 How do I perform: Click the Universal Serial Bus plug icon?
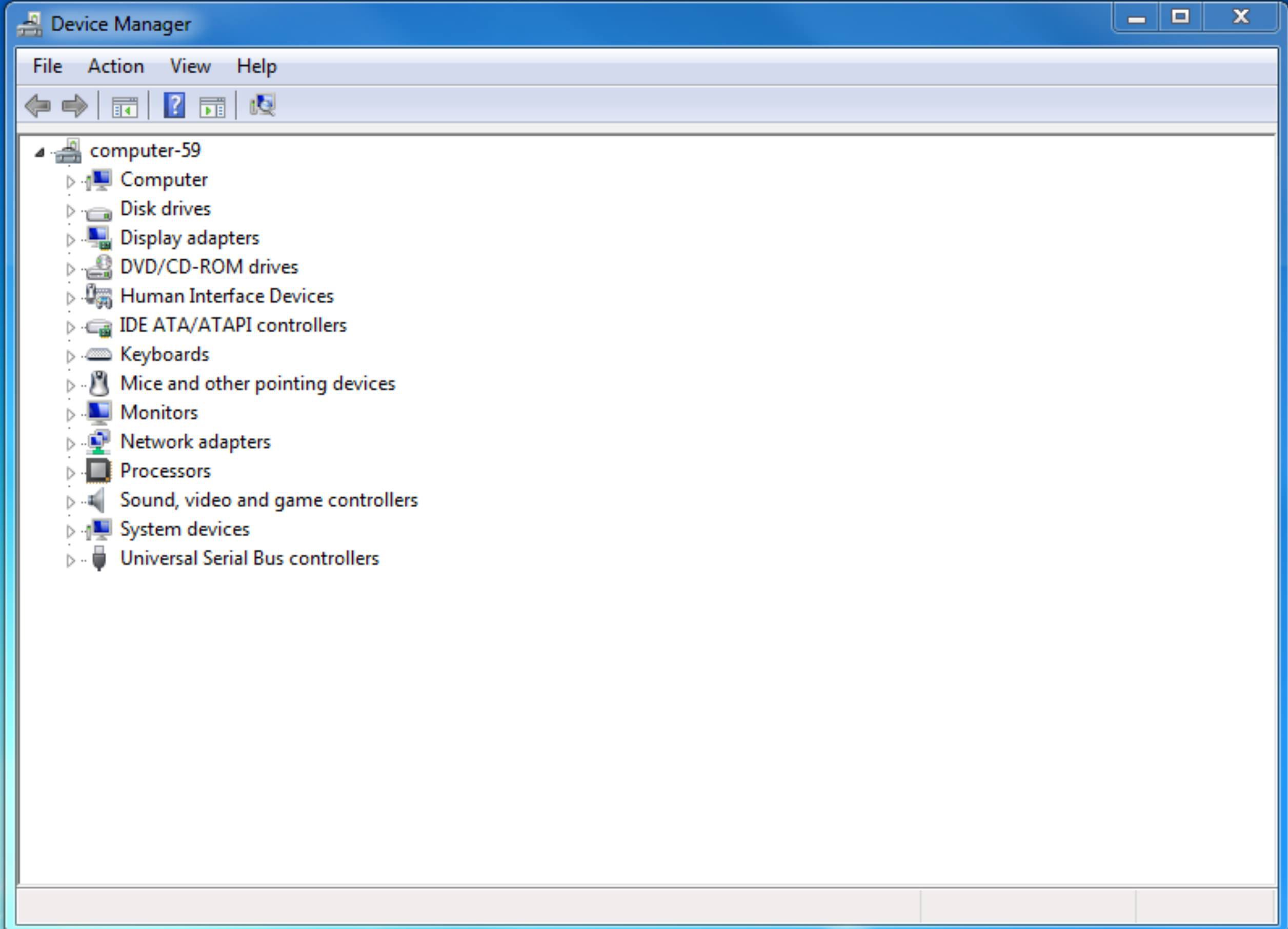click(99, 558)
